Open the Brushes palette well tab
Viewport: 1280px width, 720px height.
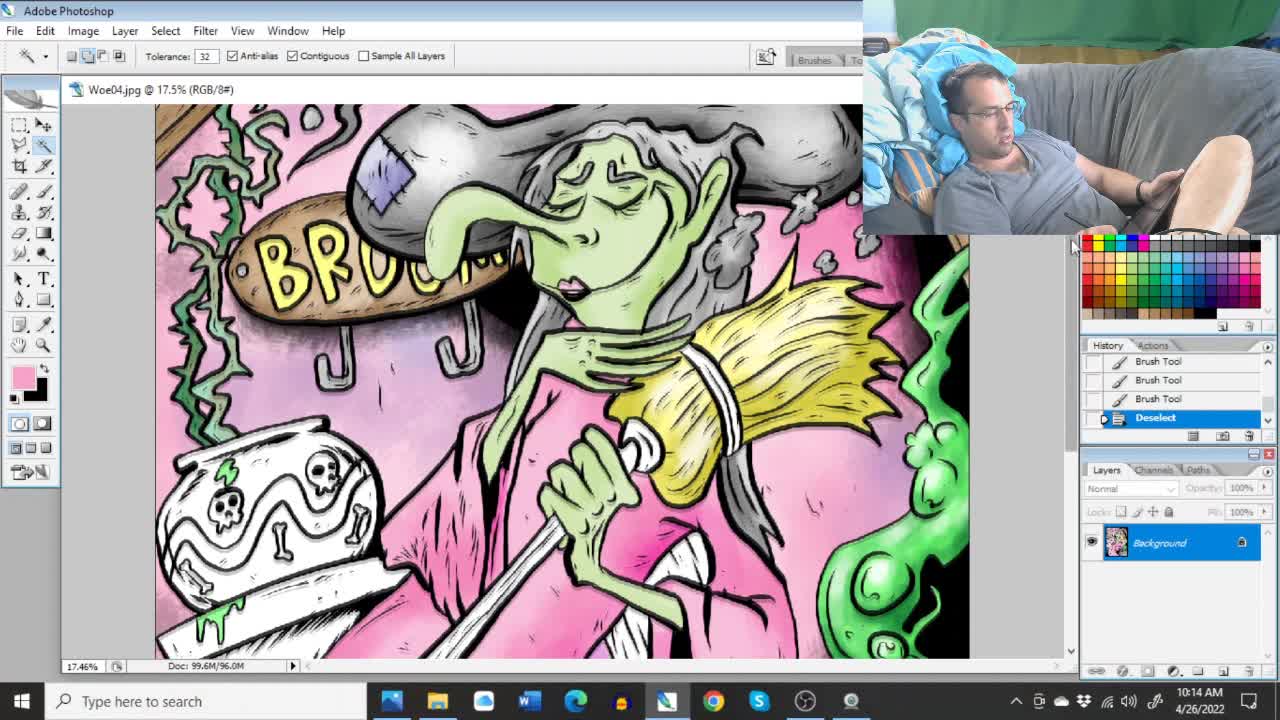814,60
